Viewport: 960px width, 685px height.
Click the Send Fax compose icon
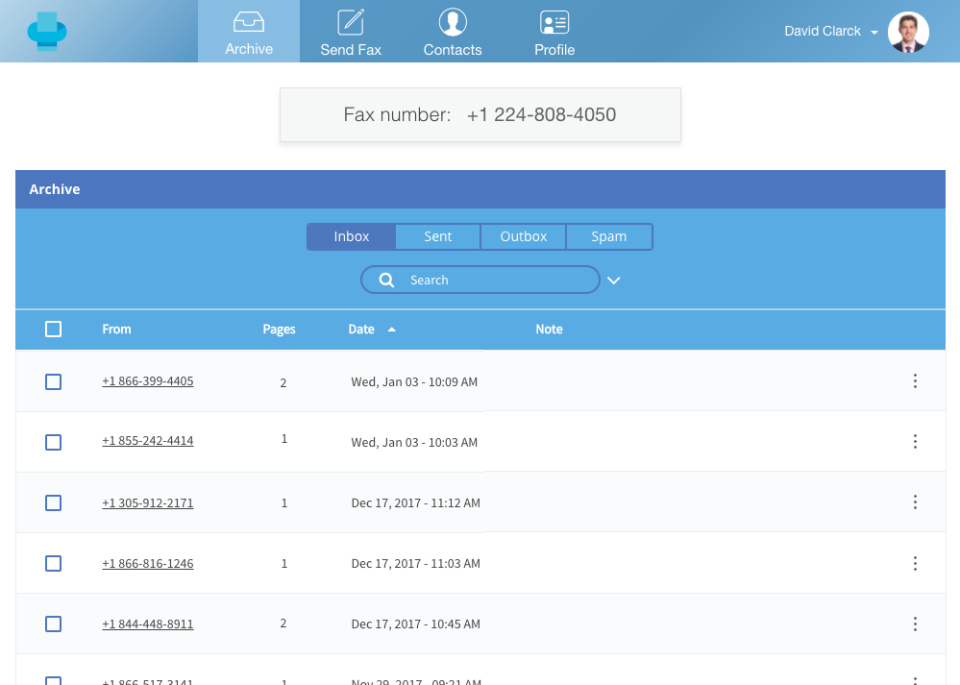click(x=350, y=22)
